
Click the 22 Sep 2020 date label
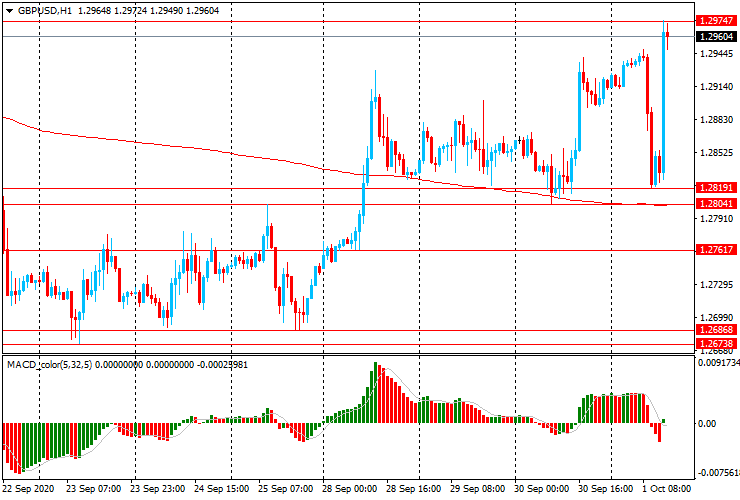point(29,490)
